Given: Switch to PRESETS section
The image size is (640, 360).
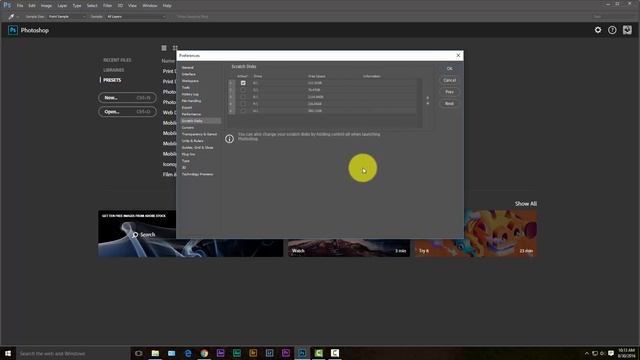Looking at the screenshot, I should click(x=112, y=80).
